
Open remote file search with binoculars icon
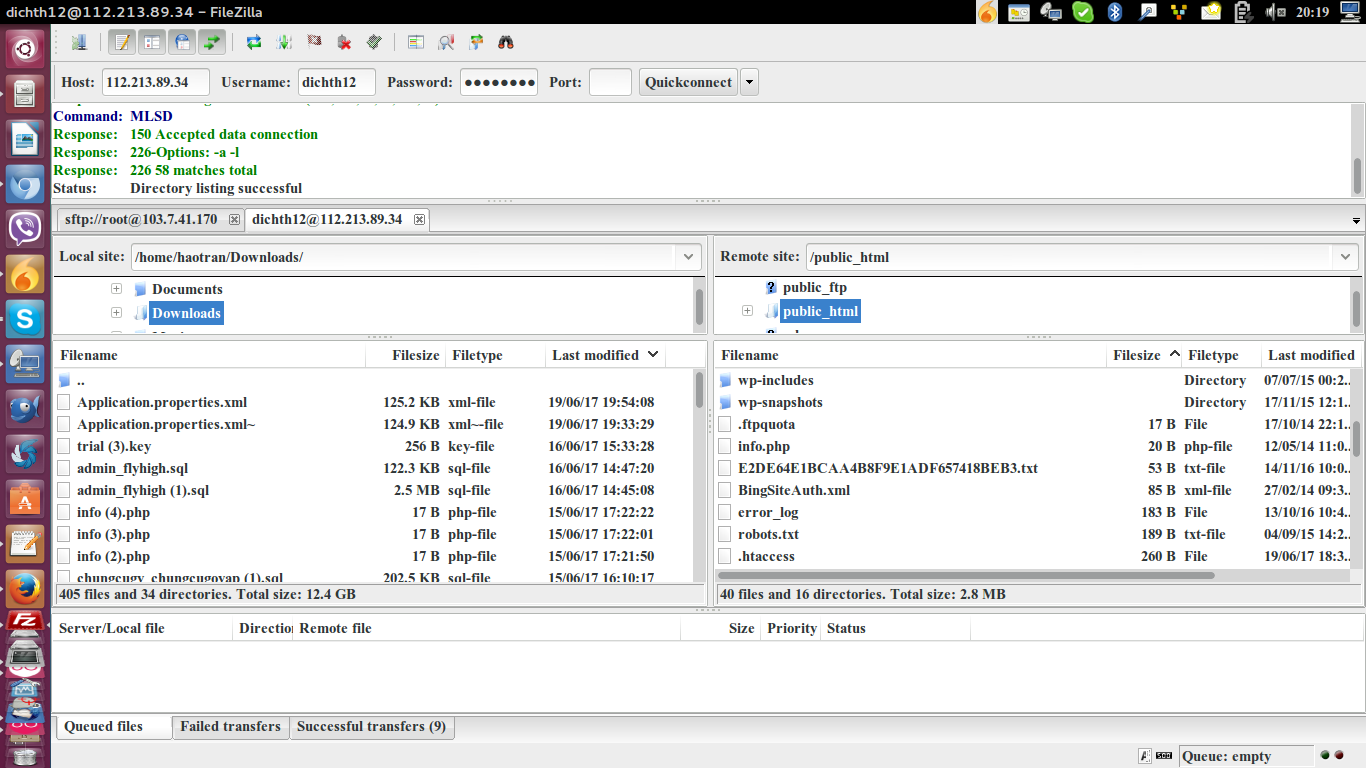tap(506, 42)
